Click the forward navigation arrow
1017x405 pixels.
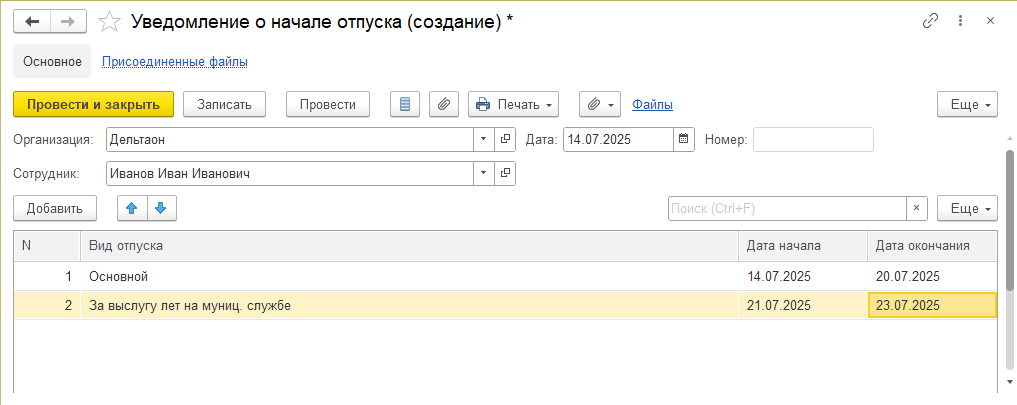[67, 21]
